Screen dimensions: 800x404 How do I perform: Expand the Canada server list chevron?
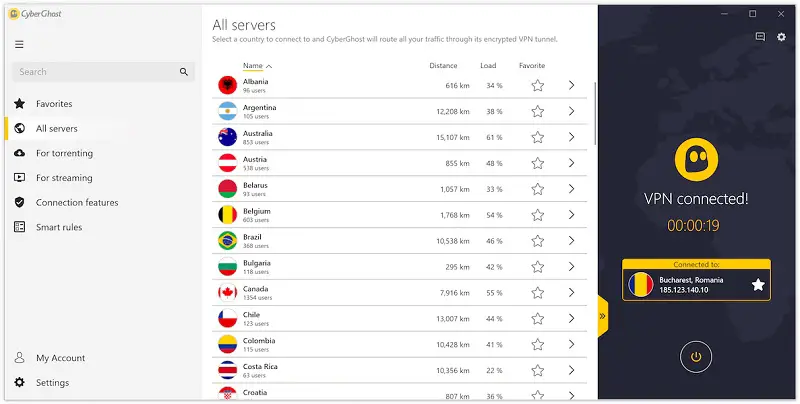(571, 293)
